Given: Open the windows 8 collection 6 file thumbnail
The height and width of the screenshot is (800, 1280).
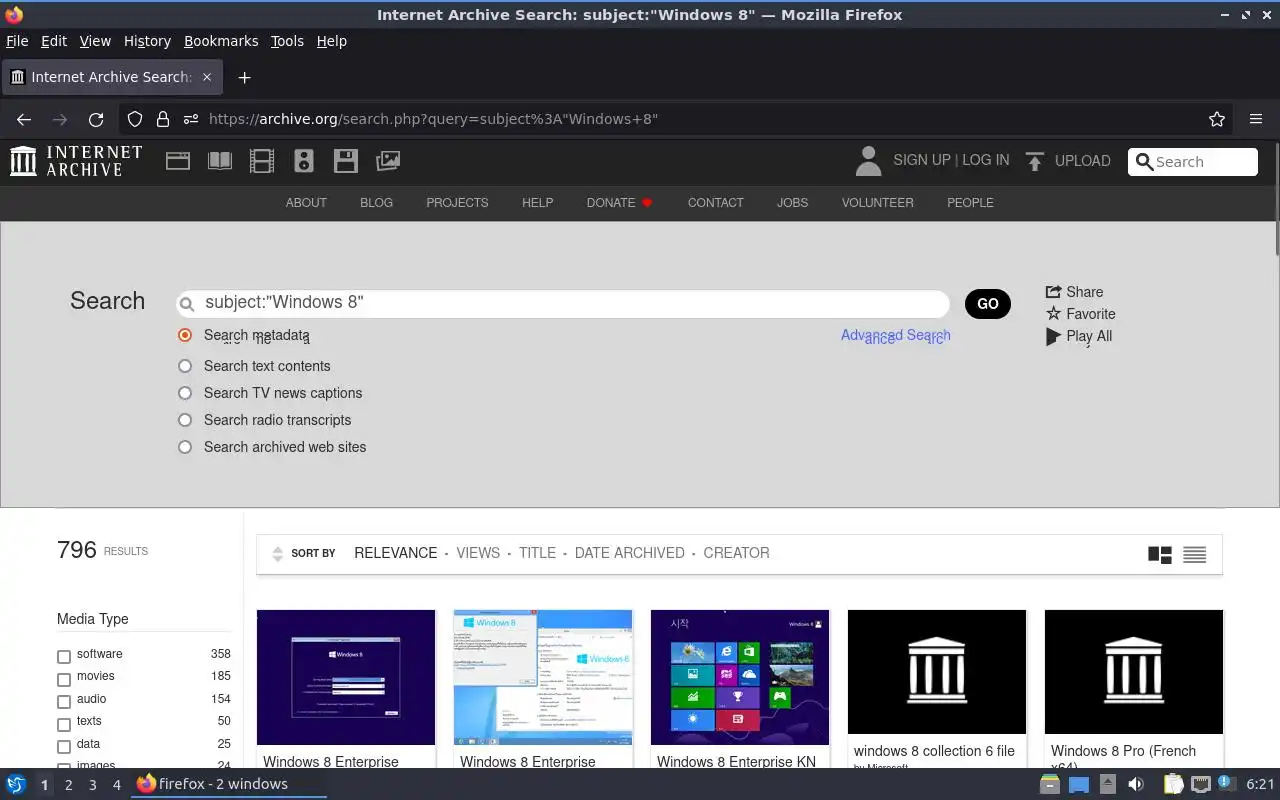Looking at the screenshot, I should [x=937, y=672].
